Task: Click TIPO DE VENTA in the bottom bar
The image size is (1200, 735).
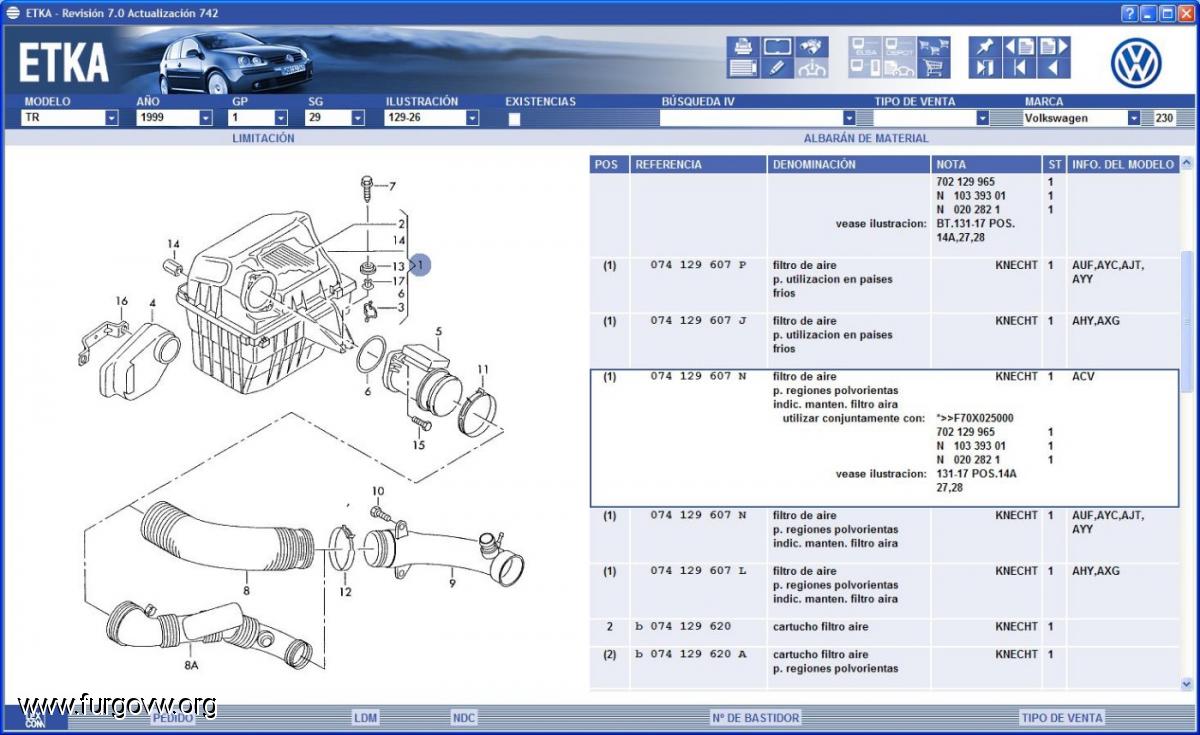Action: pyautogui.click(x=1062, y=718)
